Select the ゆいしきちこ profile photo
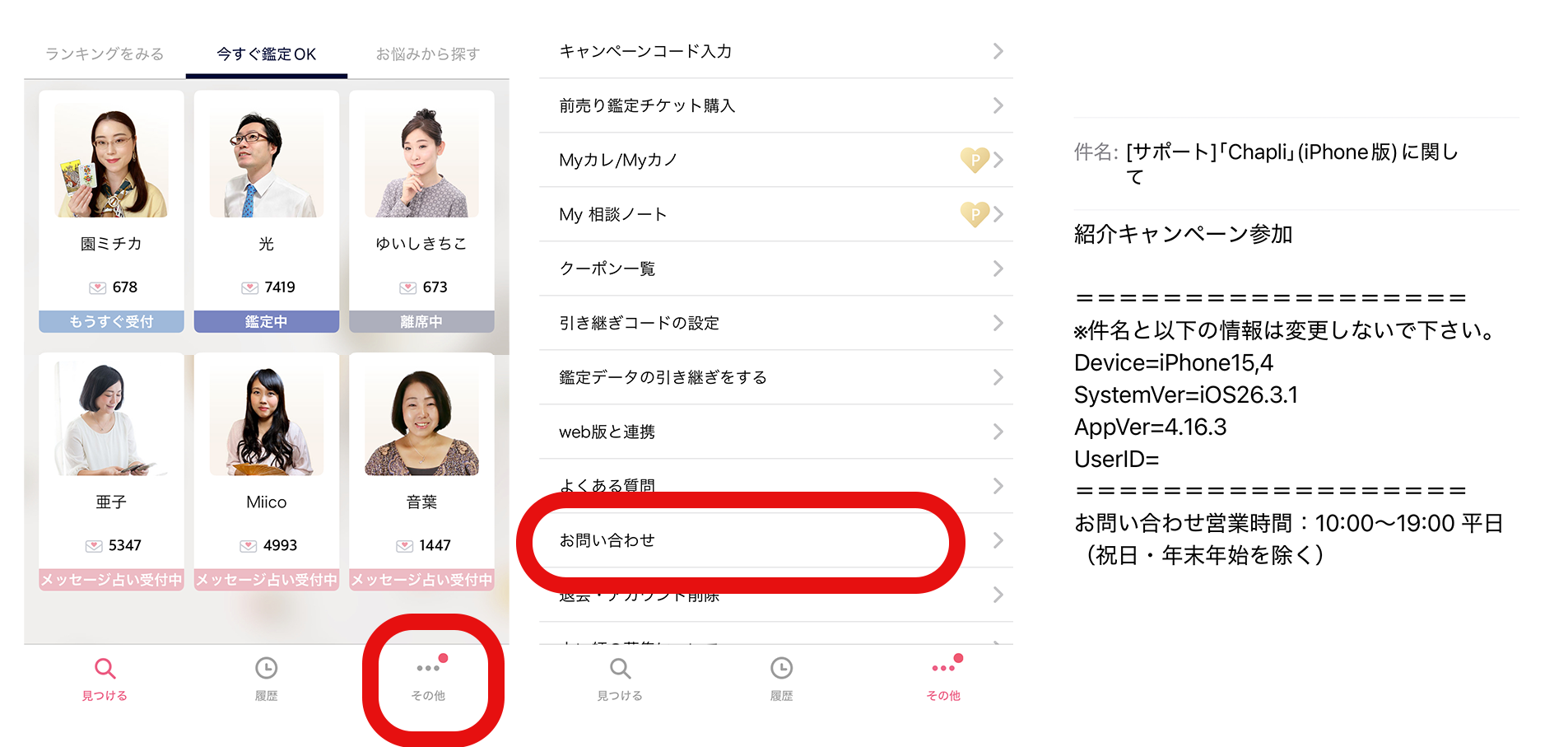Screen dimensions: 1568x747 coord(421,161)
